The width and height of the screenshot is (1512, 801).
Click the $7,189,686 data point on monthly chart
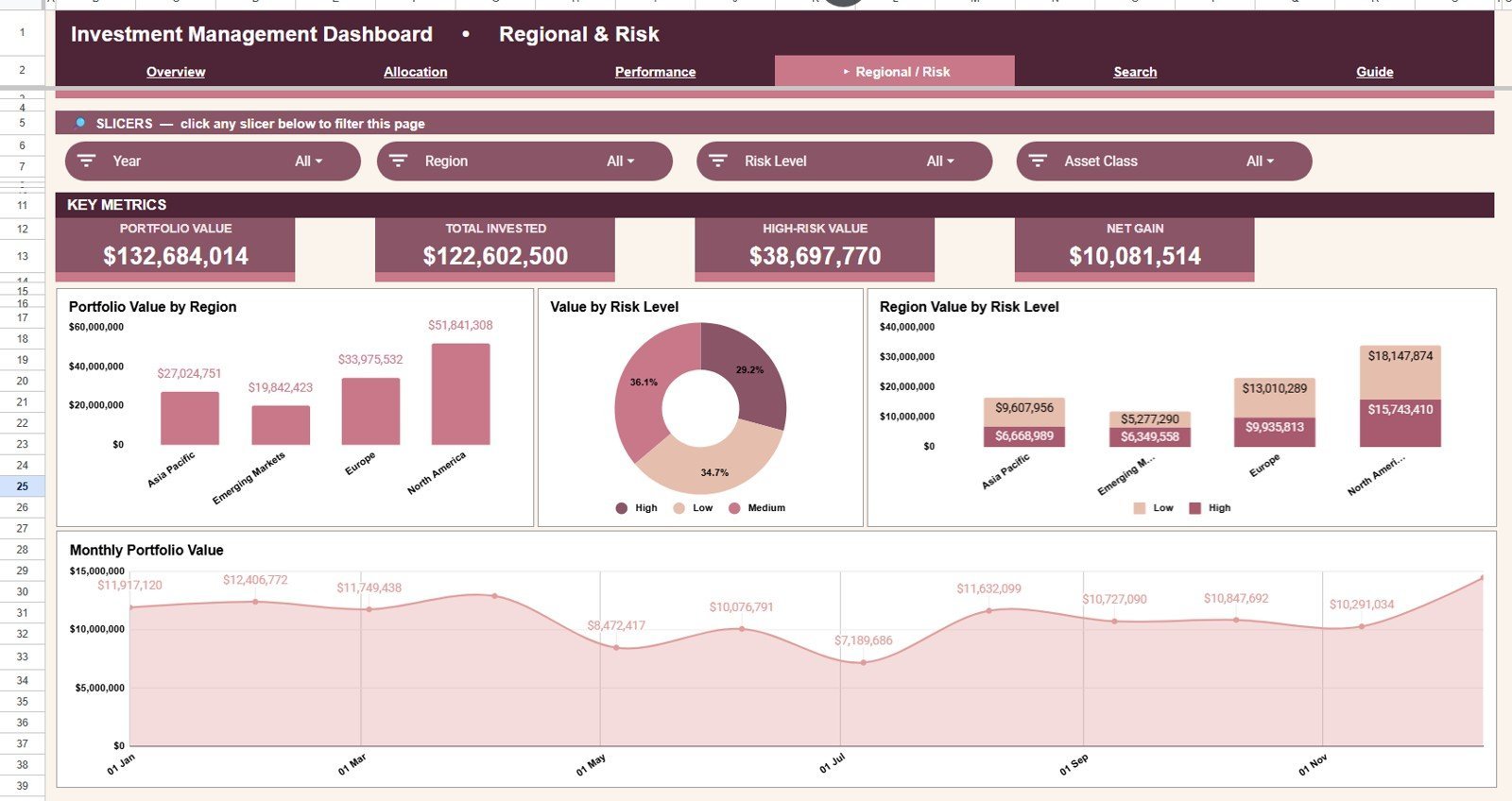pos(863,662)
